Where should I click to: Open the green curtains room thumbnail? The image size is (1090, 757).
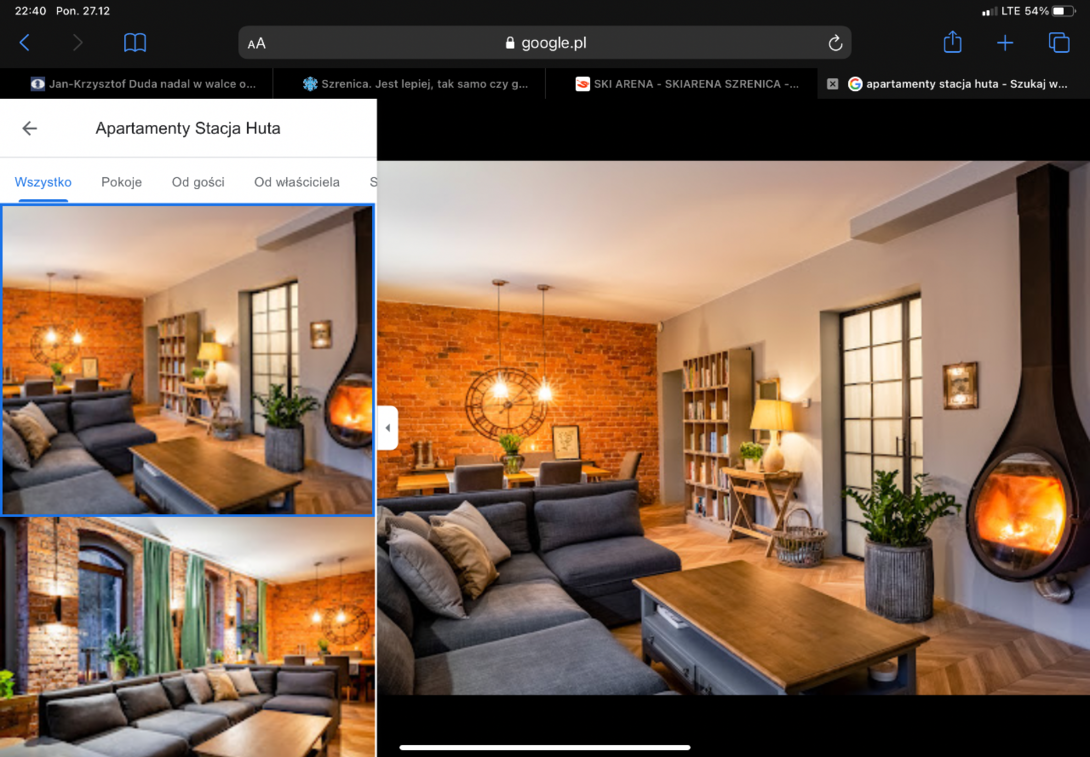tap(188, 637)
